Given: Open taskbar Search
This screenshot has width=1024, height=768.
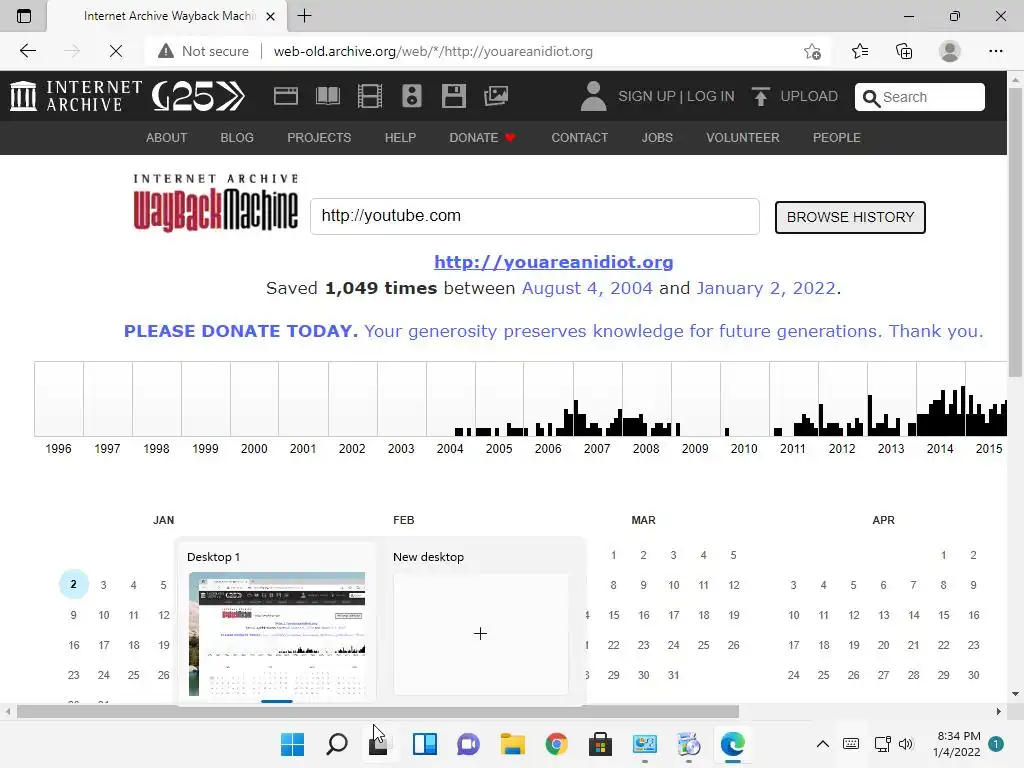Looking at the screenshot, I should coord(336,744).
